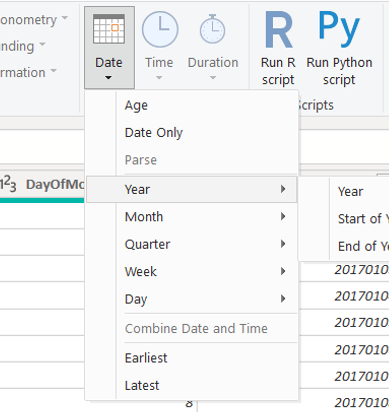The width and height of the screenshot is (389, 412).
Task: Click the DayOfMonth column header
Action: [x=42, y=184]
